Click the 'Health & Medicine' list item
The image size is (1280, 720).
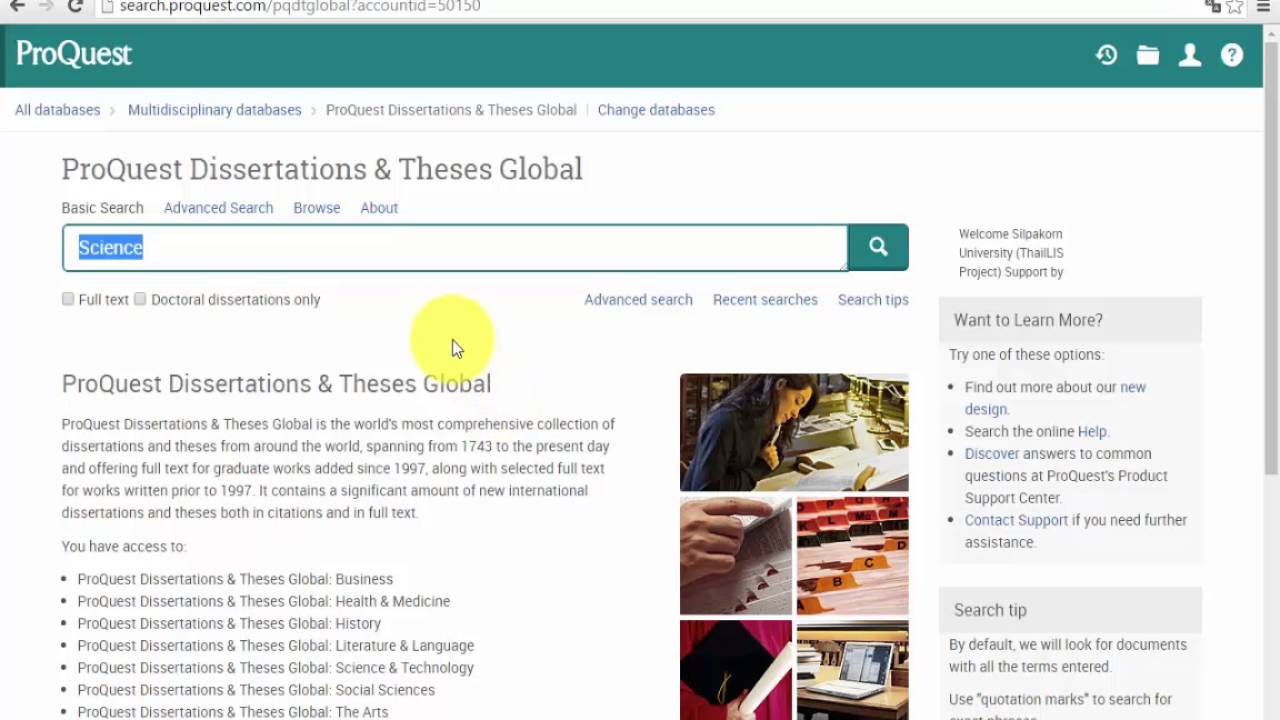tap(264, 601)
